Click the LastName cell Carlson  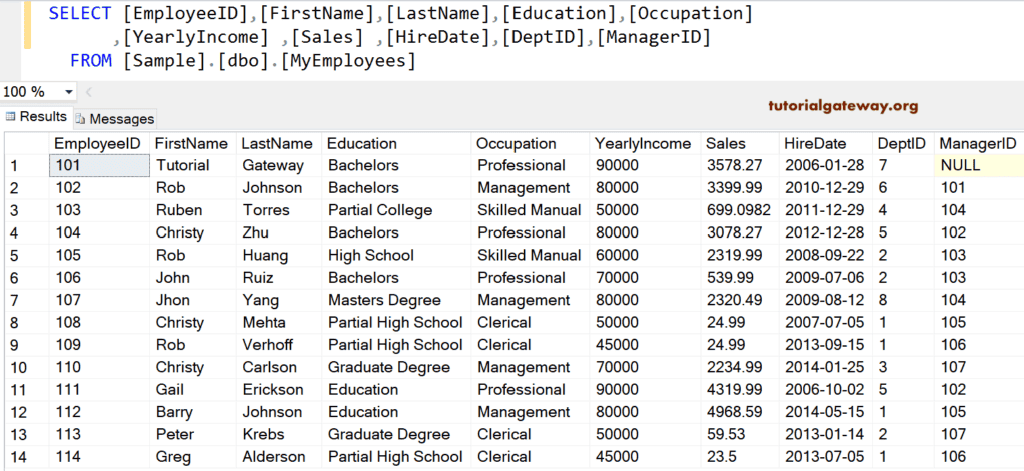click(x=278, y=367)
